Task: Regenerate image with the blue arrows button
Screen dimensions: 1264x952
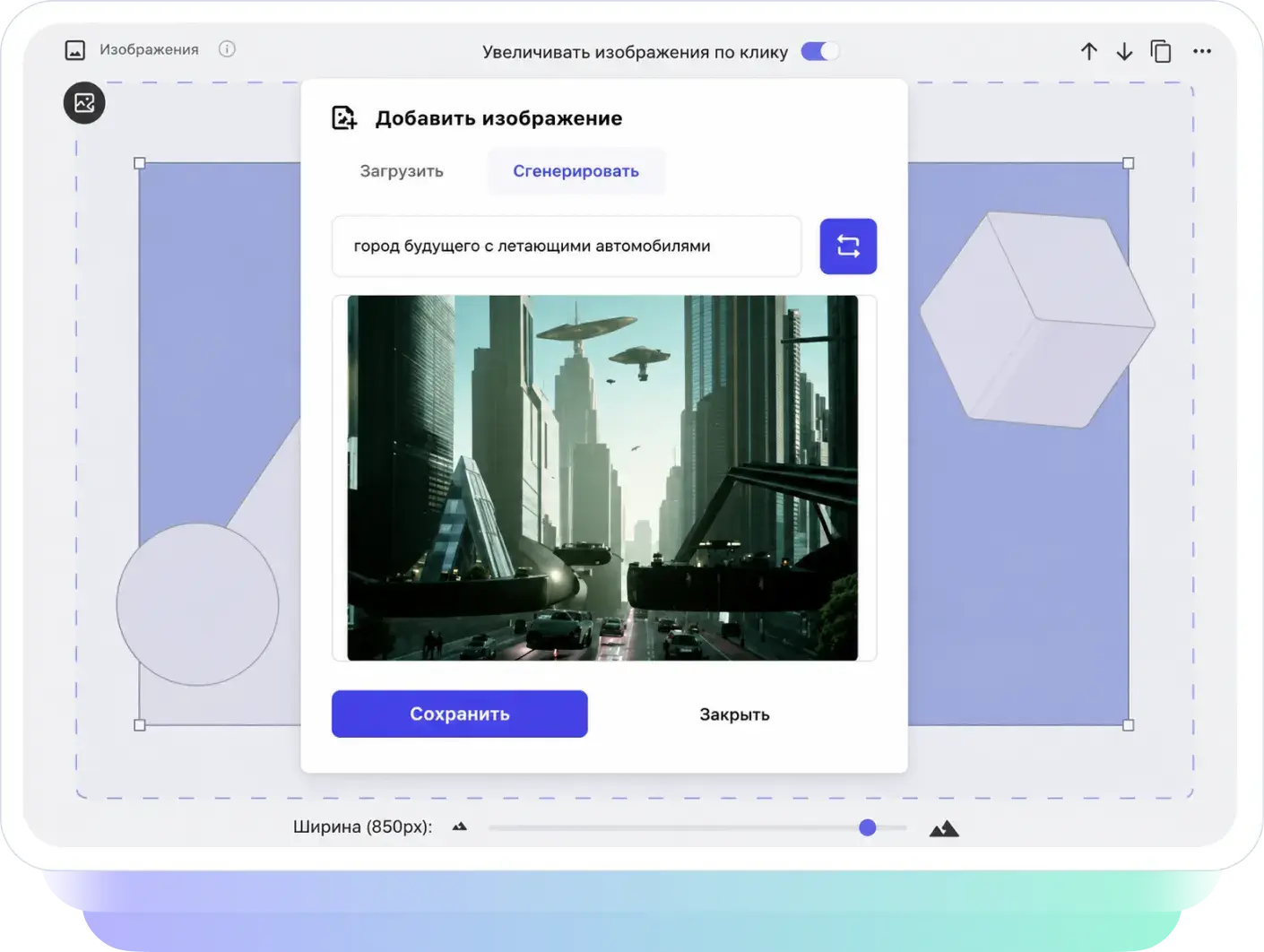Action: coord(848,247)
